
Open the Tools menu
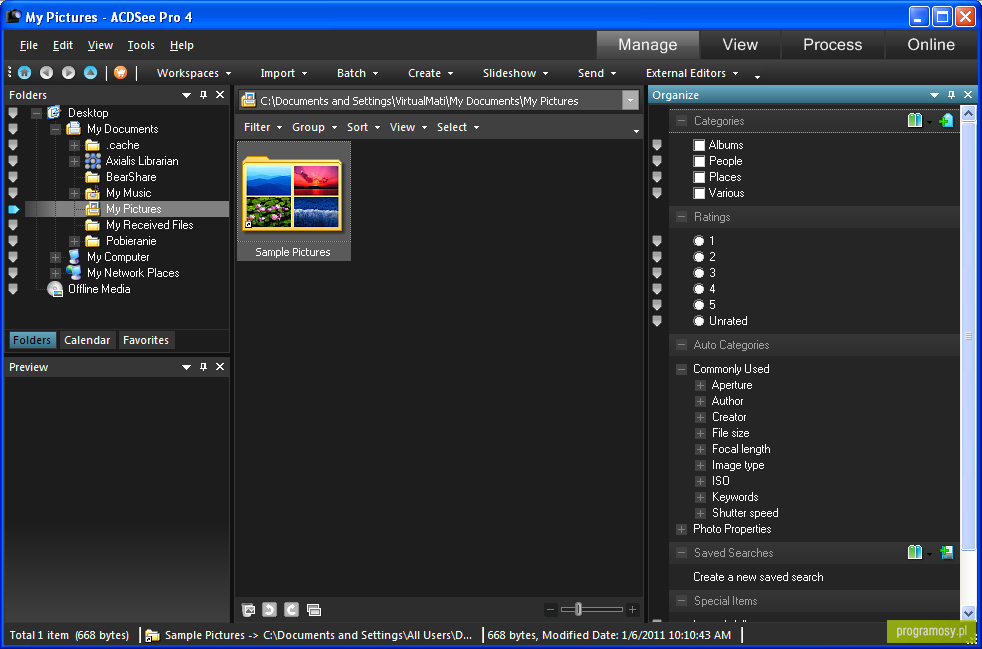[141, 45]
